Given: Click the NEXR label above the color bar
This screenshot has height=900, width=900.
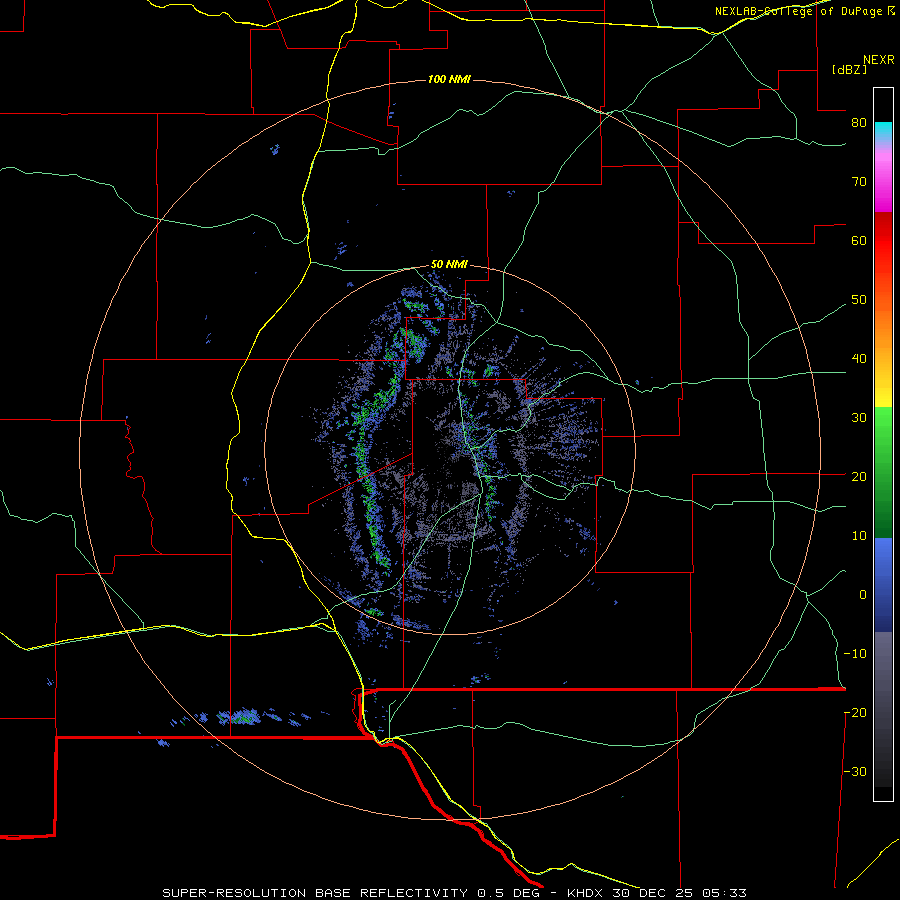Looking at the screenshot, I should point(879,60).
